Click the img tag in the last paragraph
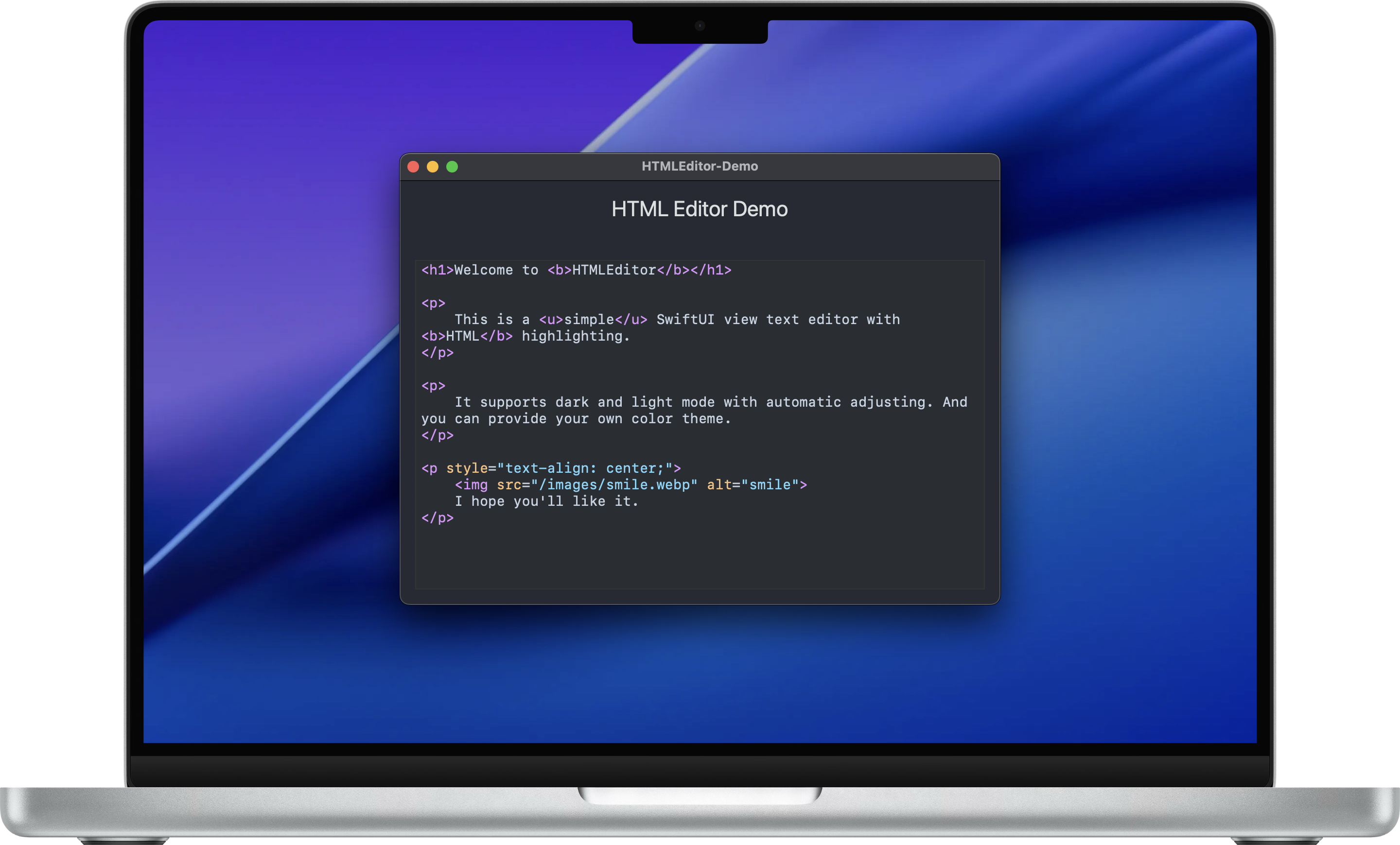The height and width of the screenshot is (845, 1400). pos(472,485)
